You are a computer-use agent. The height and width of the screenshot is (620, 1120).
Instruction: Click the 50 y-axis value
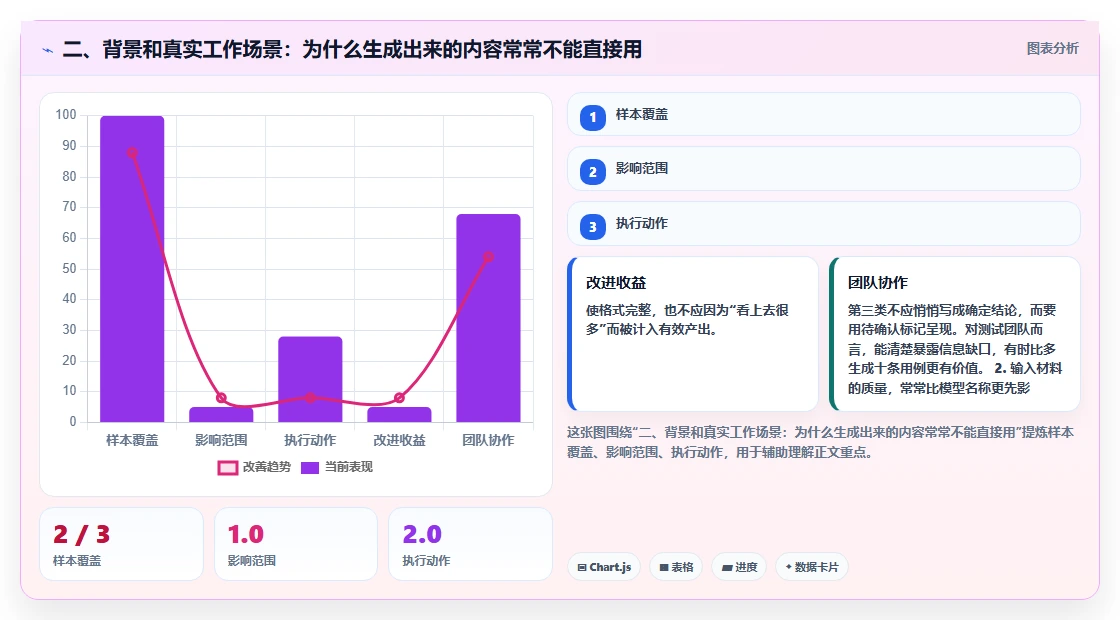(69, 269)
